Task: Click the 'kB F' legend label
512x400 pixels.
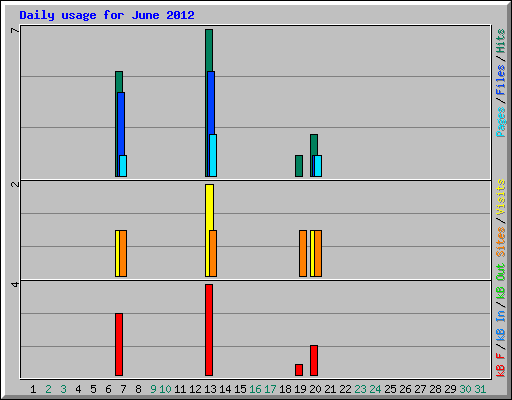Action: (x=501, y=365)
